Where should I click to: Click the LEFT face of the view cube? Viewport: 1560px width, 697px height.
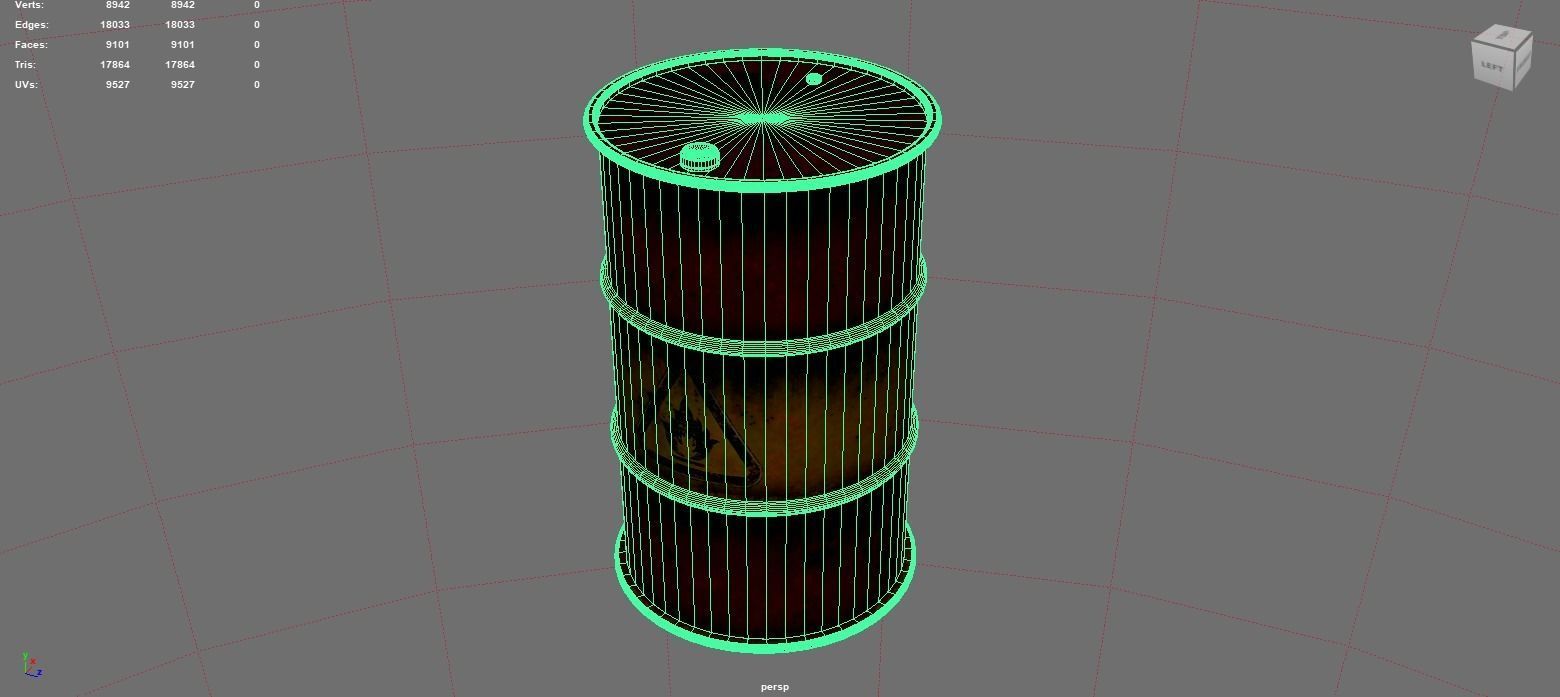click(x=1494, y=67)
